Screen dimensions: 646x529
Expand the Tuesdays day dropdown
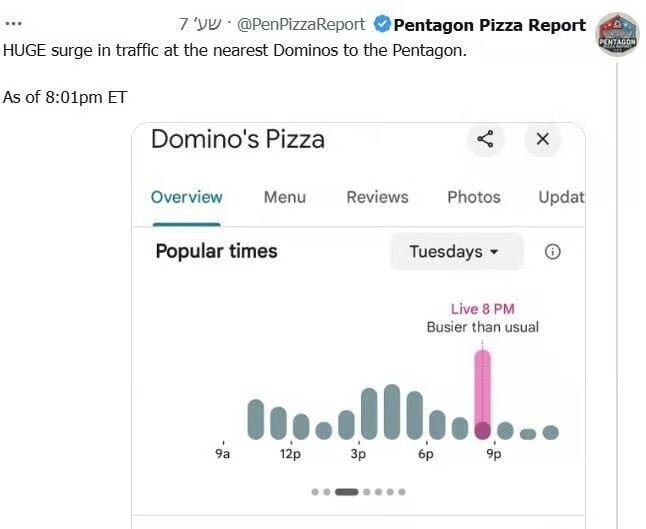(457, 251)
